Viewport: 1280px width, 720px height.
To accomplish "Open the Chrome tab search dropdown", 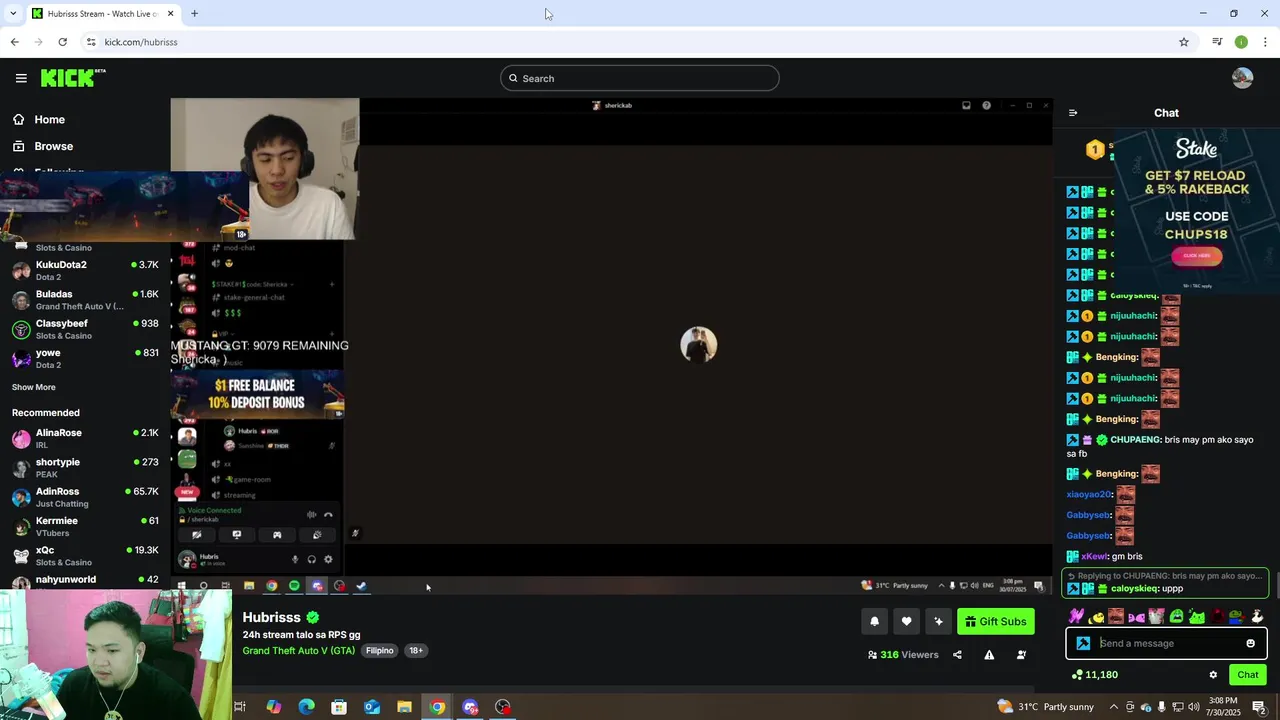I will coord(12,14).
